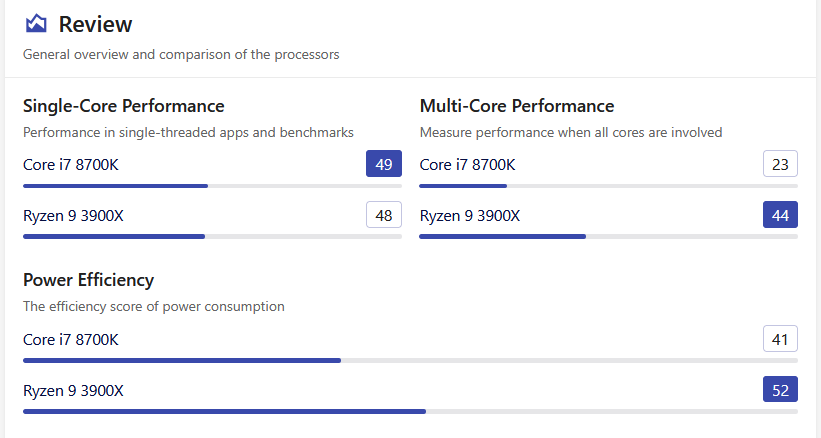Click Ryzen 9 3900X under Power Efficiency

(x=73, y=390)
